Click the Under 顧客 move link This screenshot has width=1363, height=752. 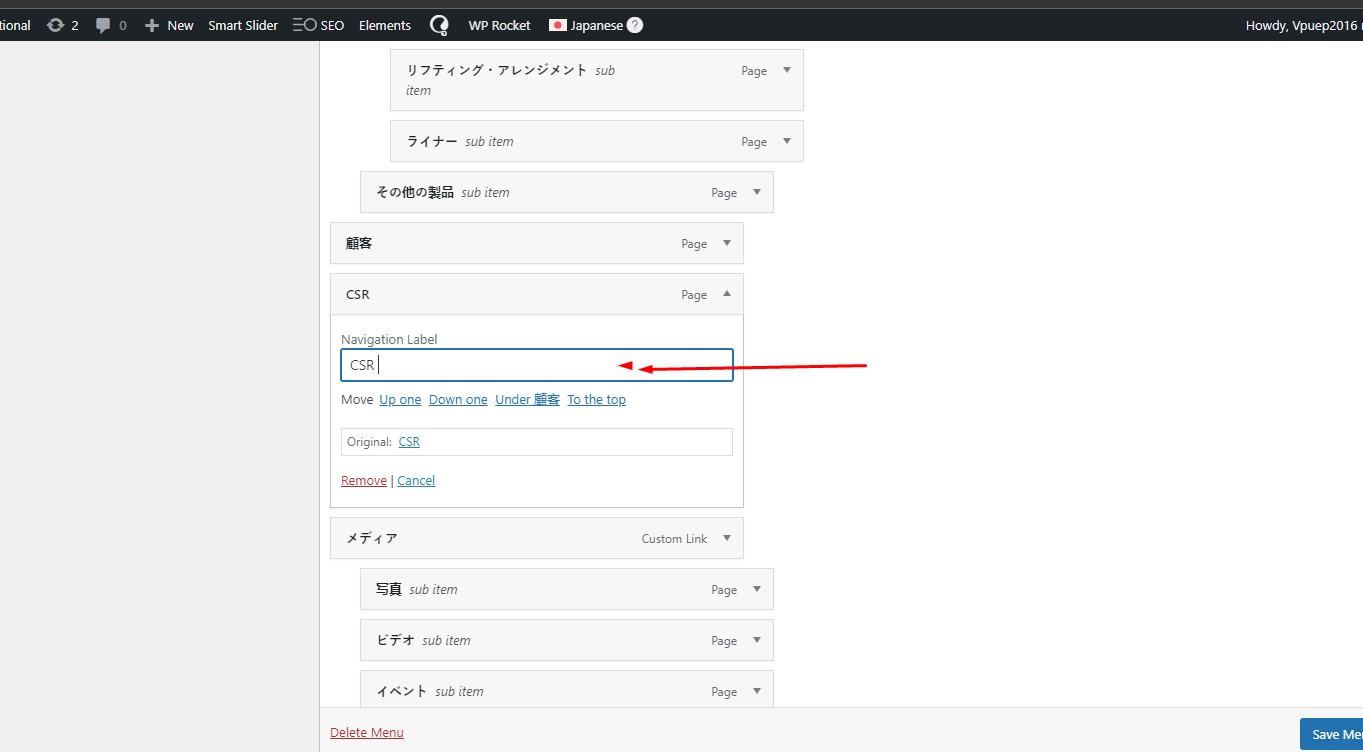coord(527,399)
